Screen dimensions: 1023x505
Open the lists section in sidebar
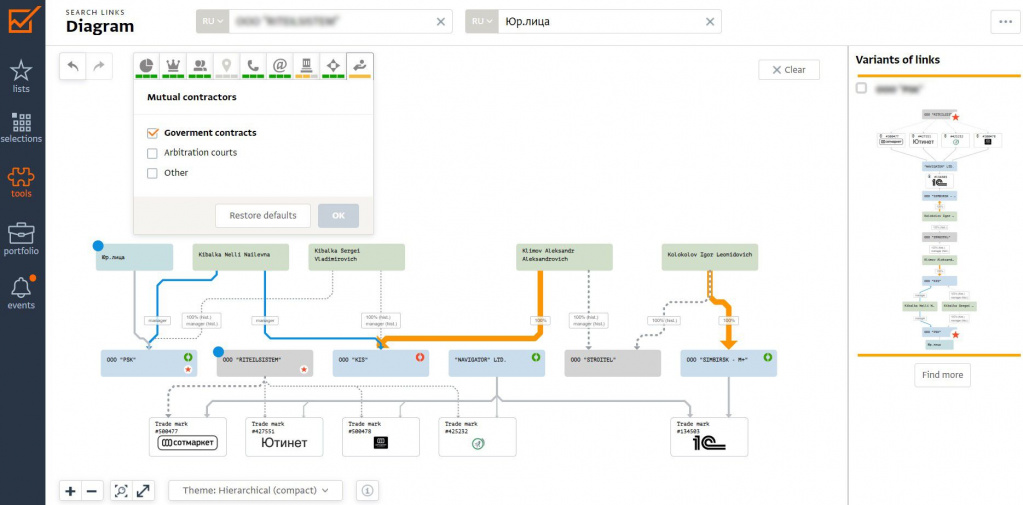[x=21, y=77]
